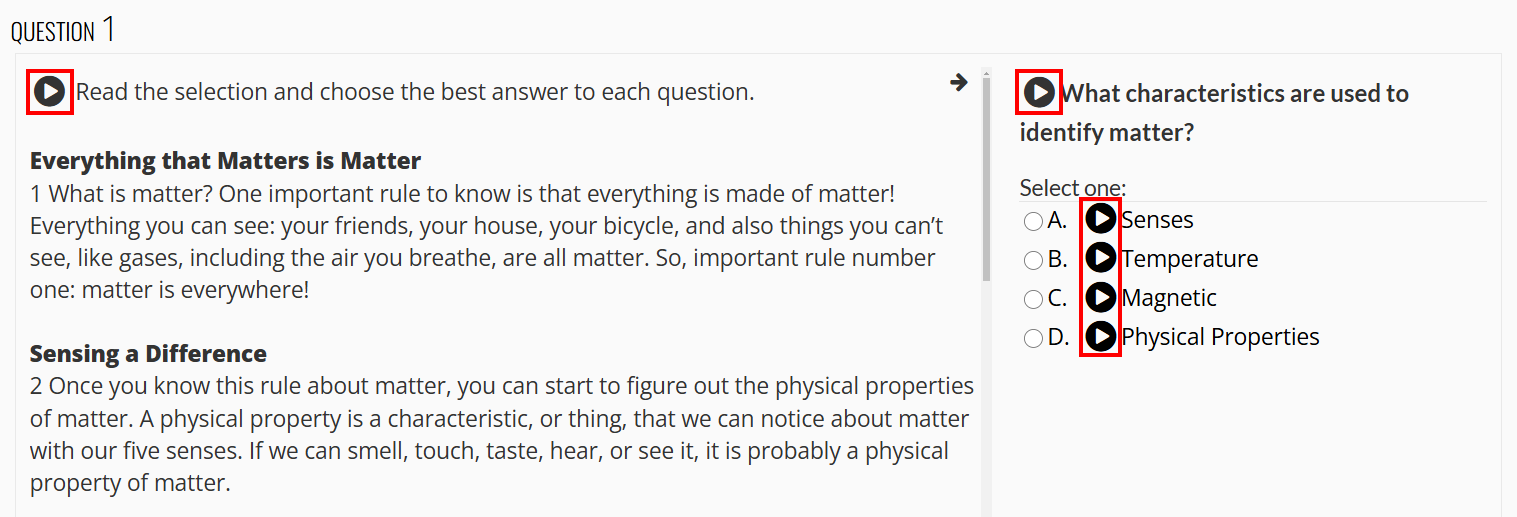The height and width of the screenshot is (517, 1517).
Task: Play audio for answer Physical Properties
Action: (x=1101, y=336)
